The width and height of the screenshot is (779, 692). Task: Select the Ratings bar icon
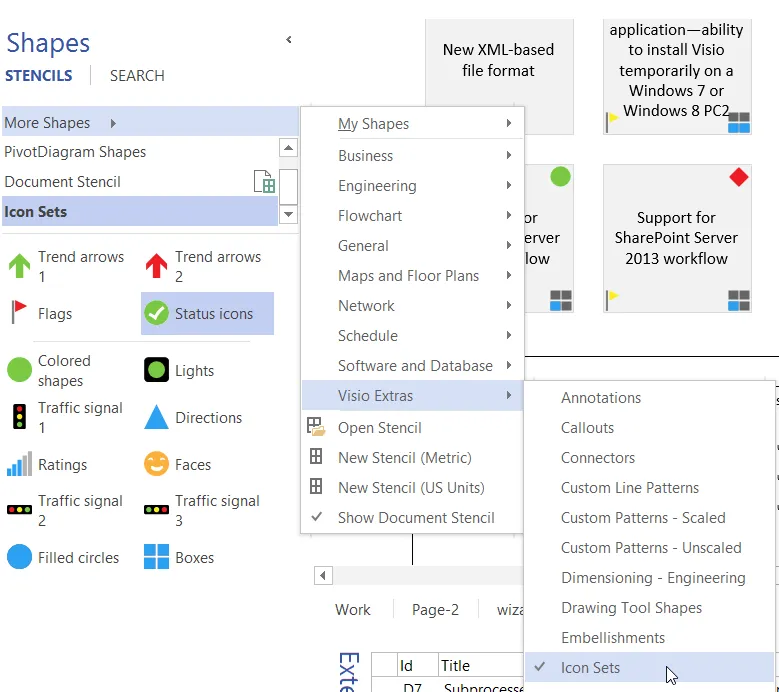(19, 464)
